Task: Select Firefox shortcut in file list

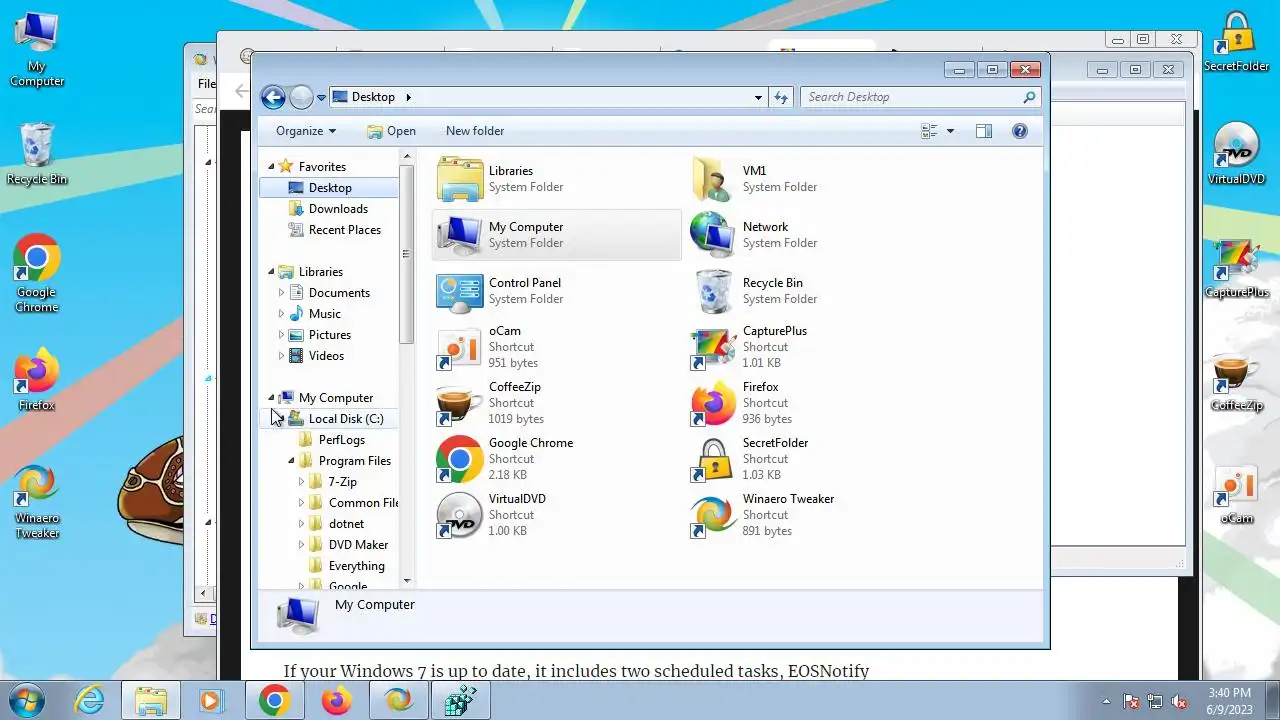Action: tap(713, 403)
